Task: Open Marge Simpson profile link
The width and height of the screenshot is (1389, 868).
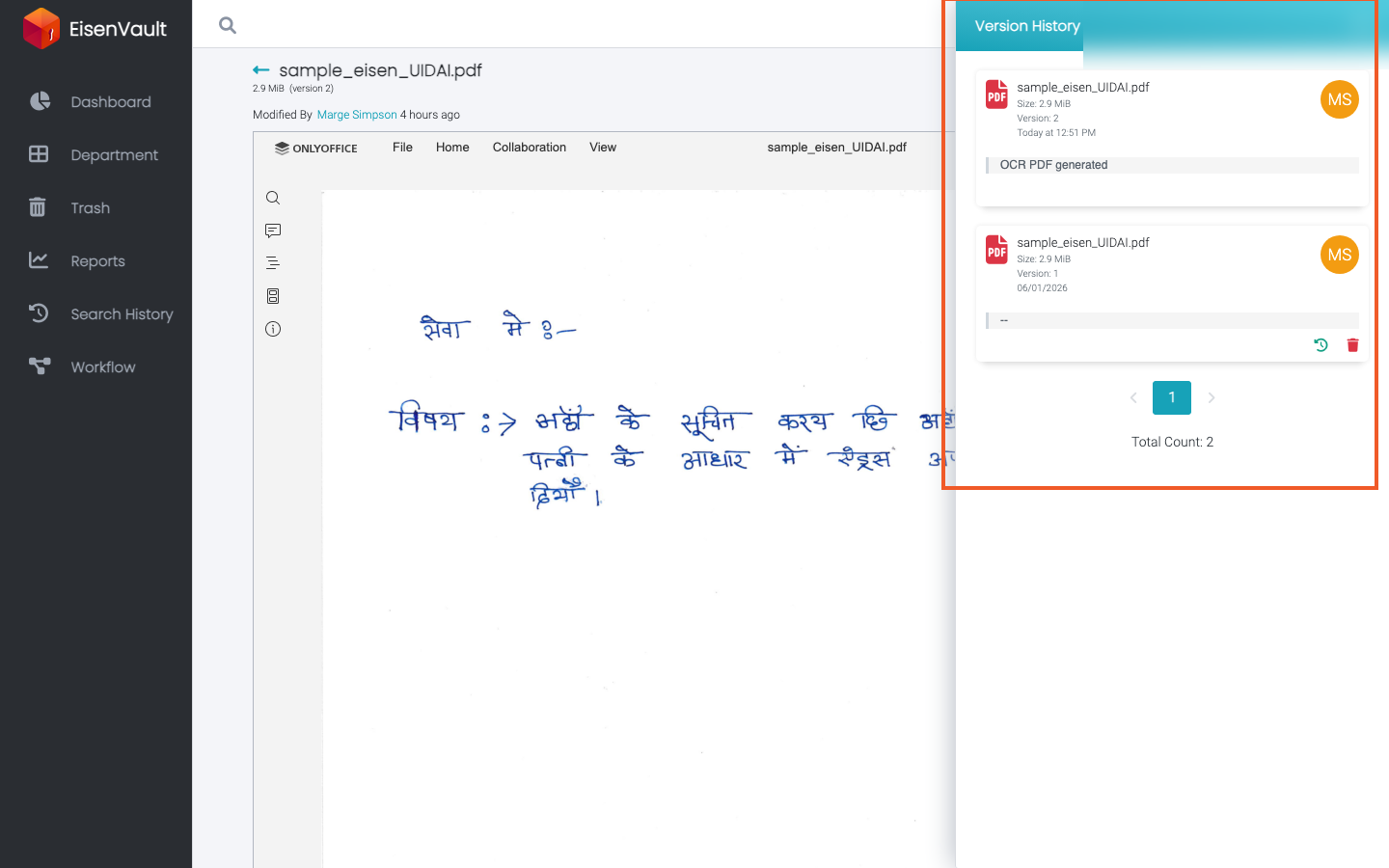Action: click(357, 115)
